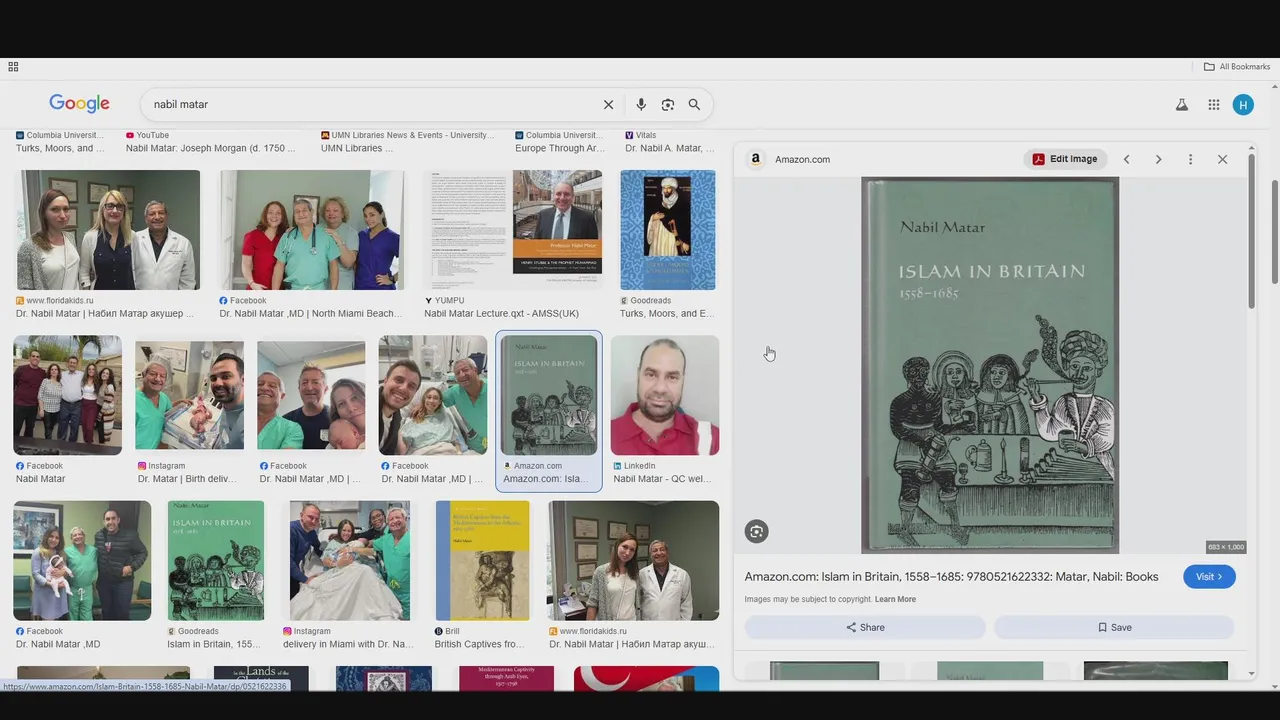Click the nabil matar search field
The height and width of the screenshot is (720, 1280).
coord(370,105)
